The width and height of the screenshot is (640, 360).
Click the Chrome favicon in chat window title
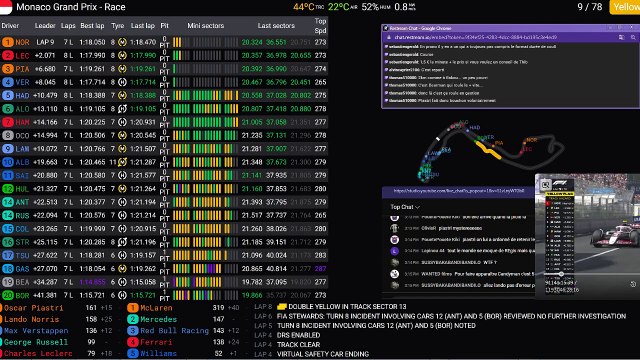pos(385,28)
